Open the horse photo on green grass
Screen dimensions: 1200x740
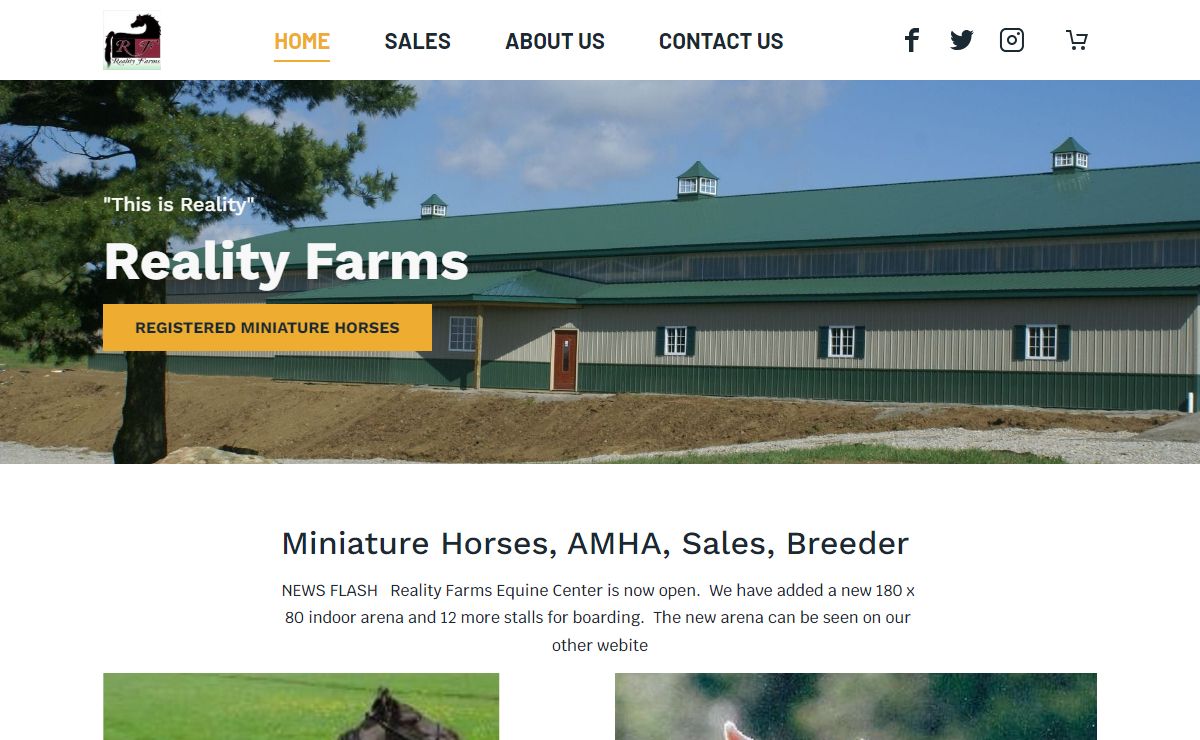(301, 706)
